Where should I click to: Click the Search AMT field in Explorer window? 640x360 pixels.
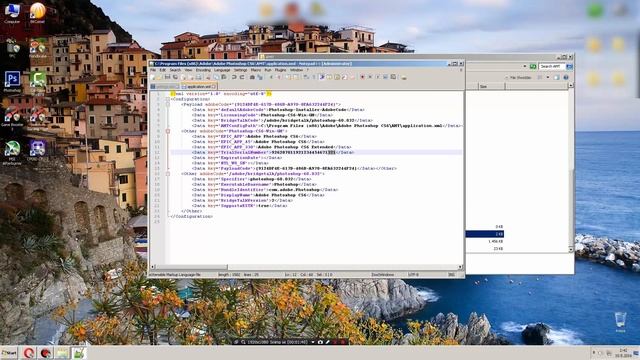[551, 66]
